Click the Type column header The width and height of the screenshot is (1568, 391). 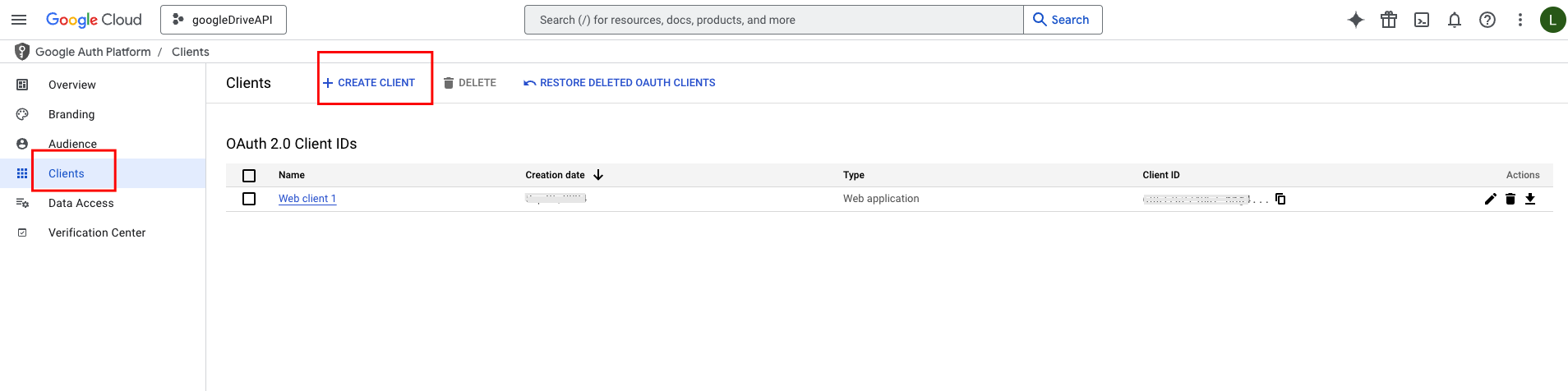[854, 175]
